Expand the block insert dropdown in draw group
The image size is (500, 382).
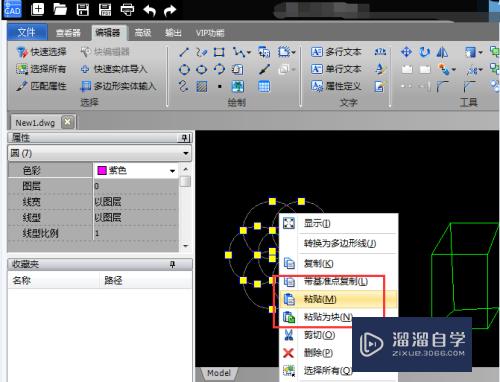(293, 52)
